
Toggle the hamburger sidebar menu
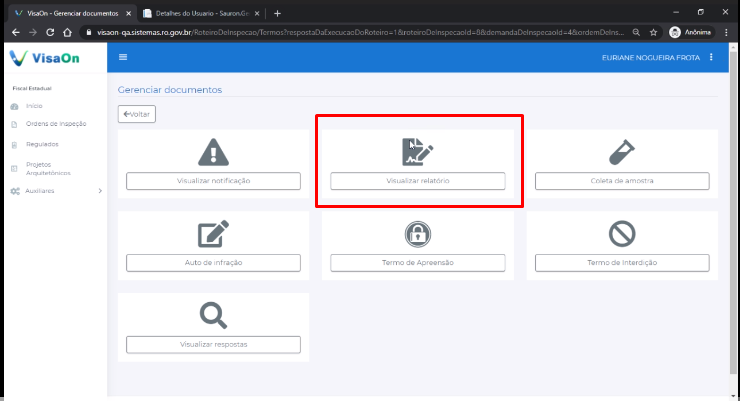coord(123,57)
